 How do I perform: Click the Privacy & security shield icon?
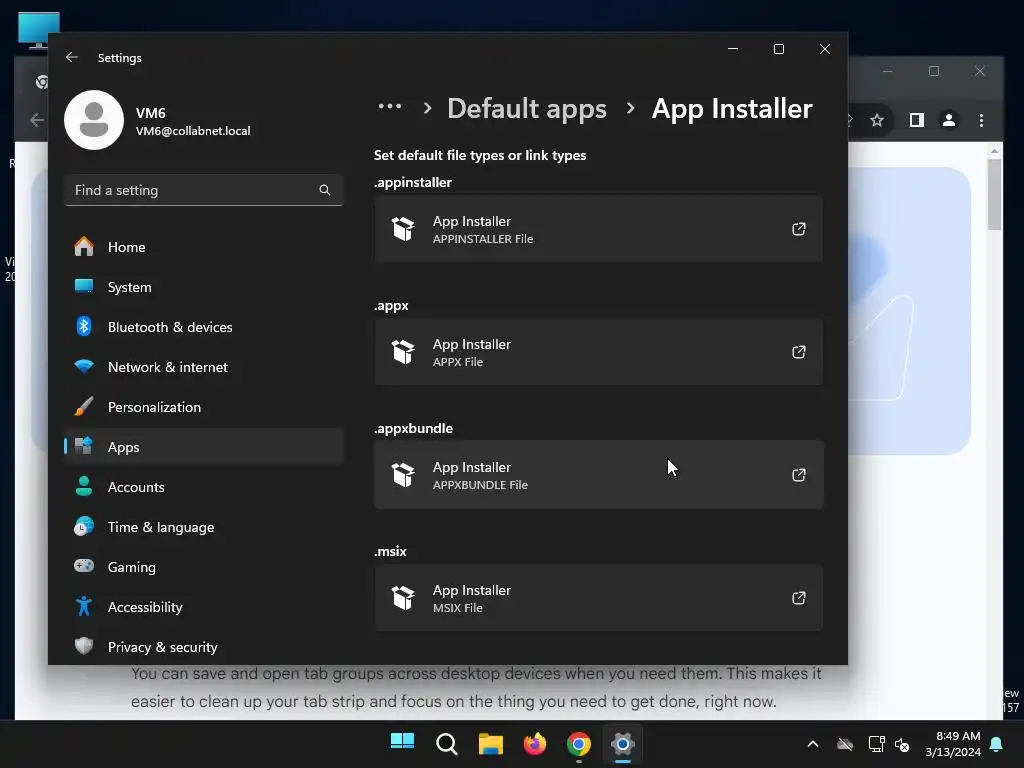pyautogui.click(x=84, y=646)
